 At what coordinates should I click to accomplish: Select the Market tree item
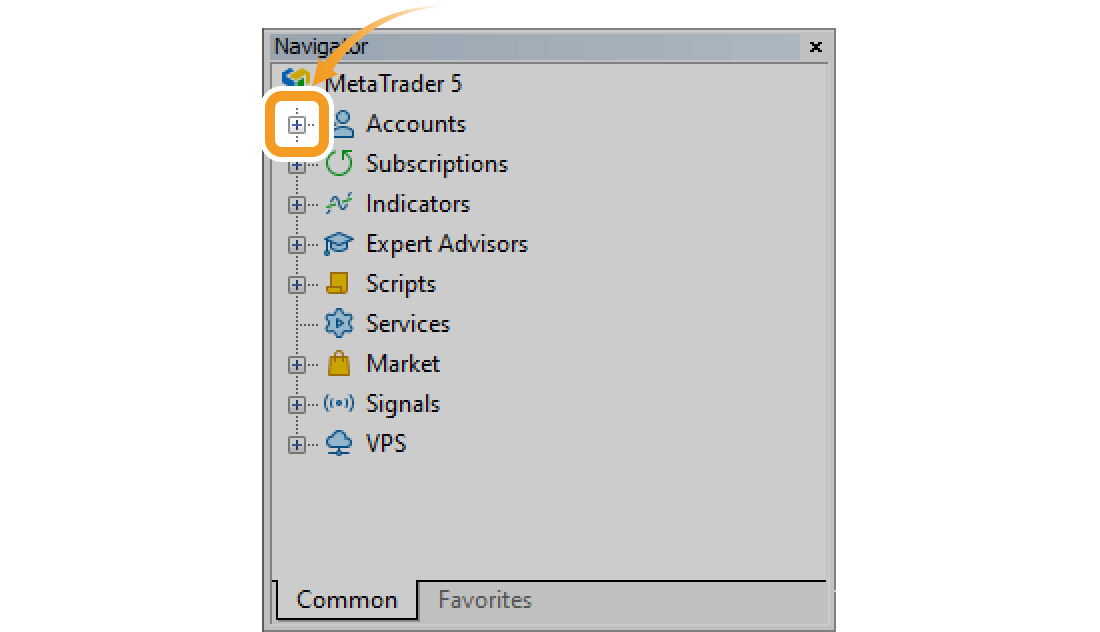pyautogui.click(x=402, y=364)
